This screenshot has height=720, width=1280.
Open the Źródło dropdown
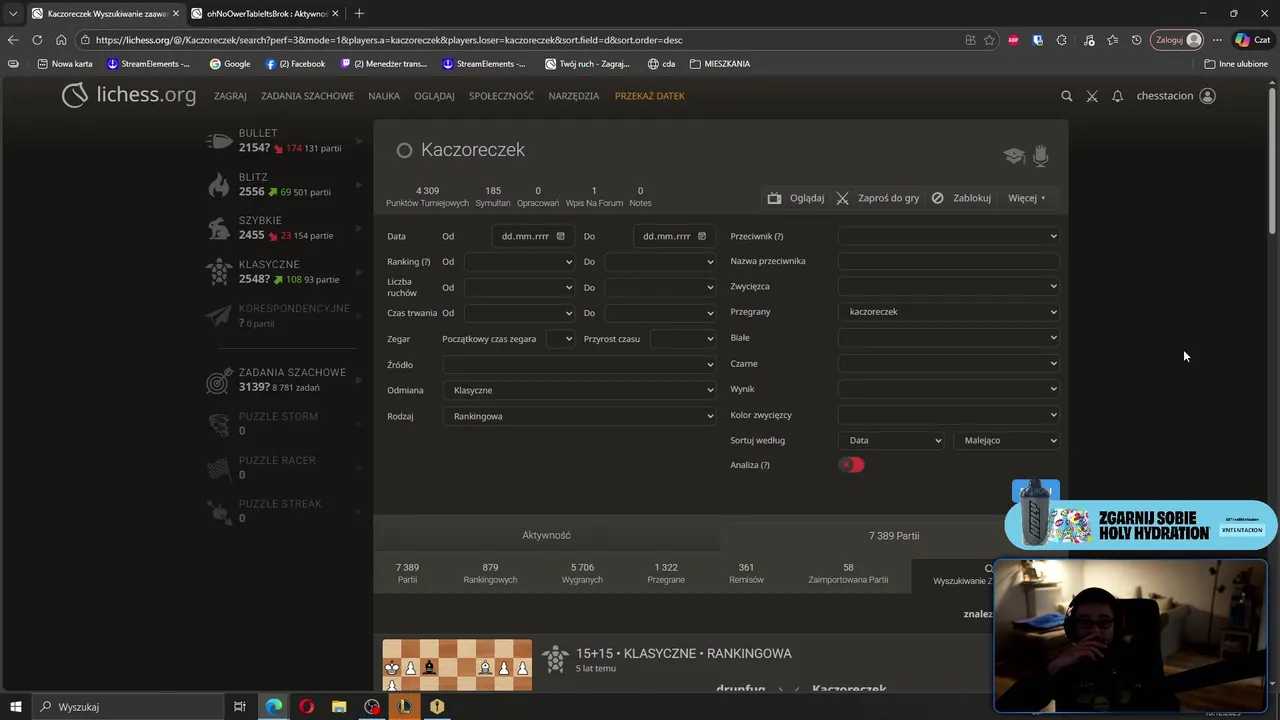pos(579,365)
